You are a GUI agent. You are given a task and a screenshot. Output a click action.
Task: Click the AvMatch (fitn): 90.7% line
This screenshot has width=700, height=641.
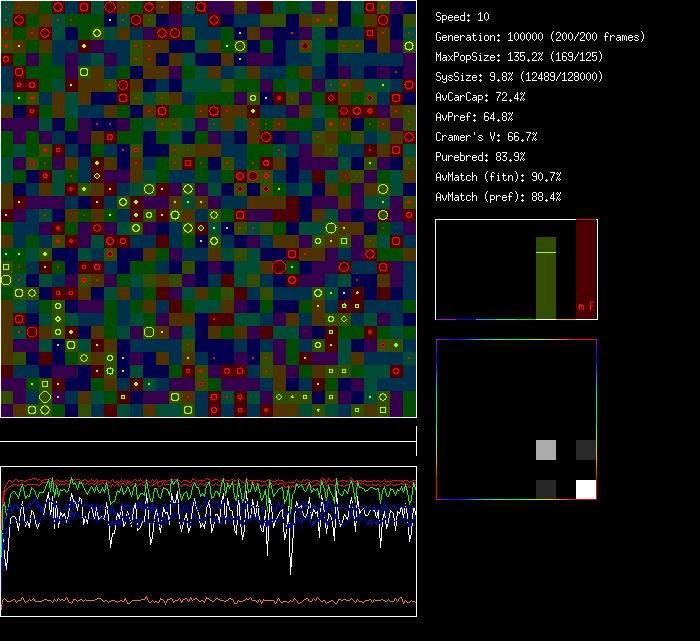tap(498, 177)
